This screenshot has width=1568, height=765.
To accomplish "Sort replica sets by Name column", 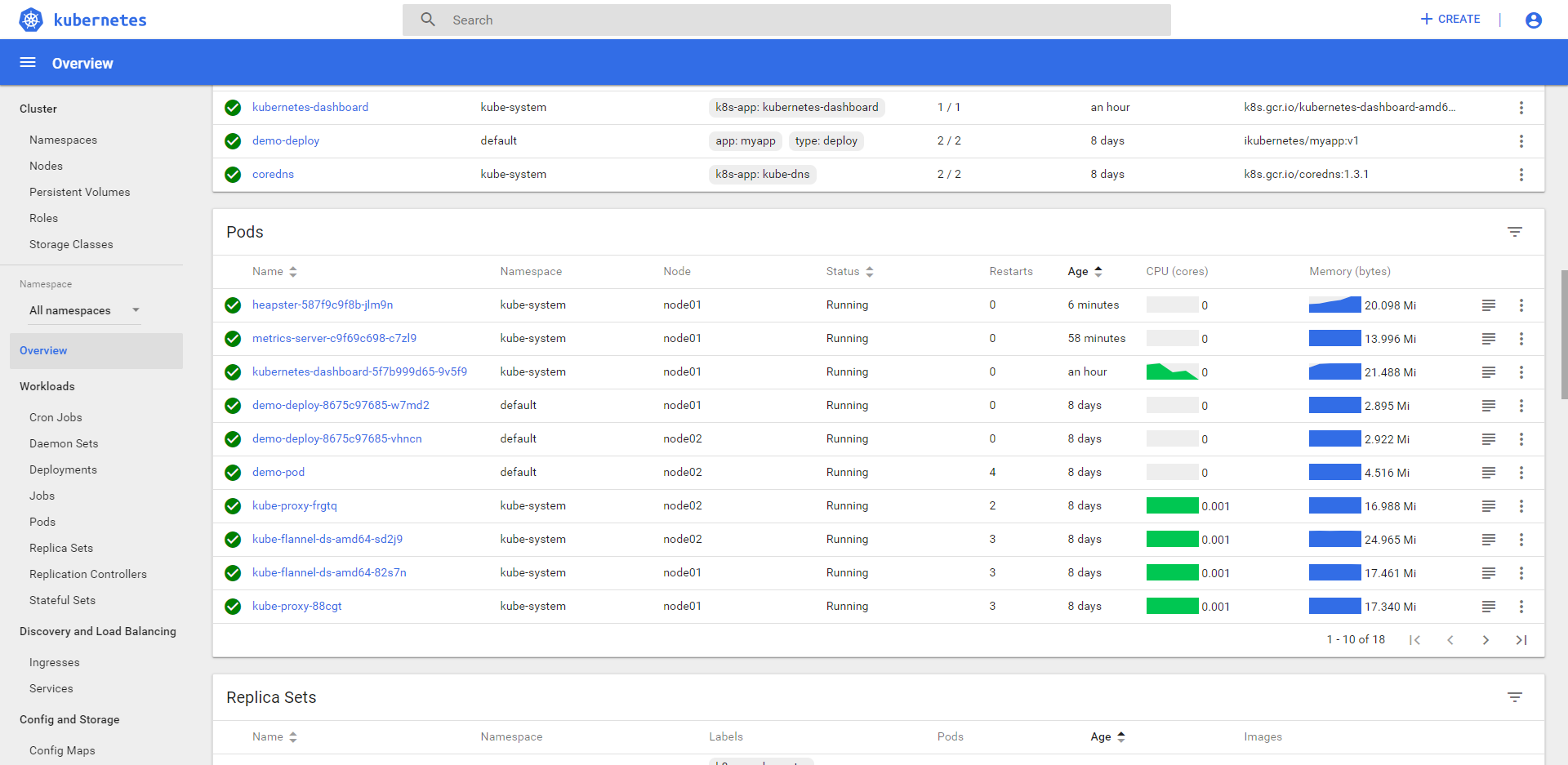I will [x=274, y=736].
